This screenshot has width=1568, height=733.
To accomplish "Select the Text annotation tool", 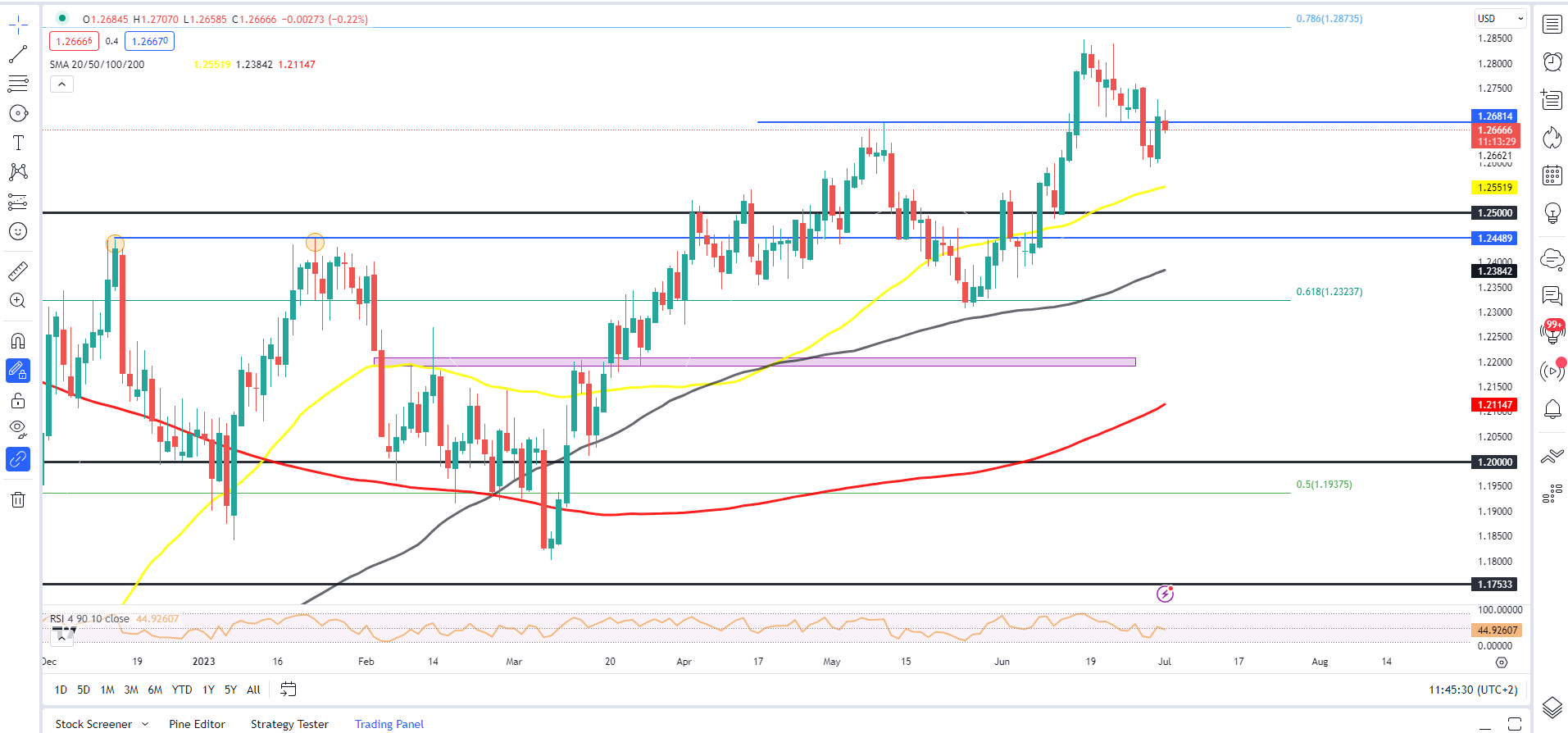I will click(x=18, y=143).
